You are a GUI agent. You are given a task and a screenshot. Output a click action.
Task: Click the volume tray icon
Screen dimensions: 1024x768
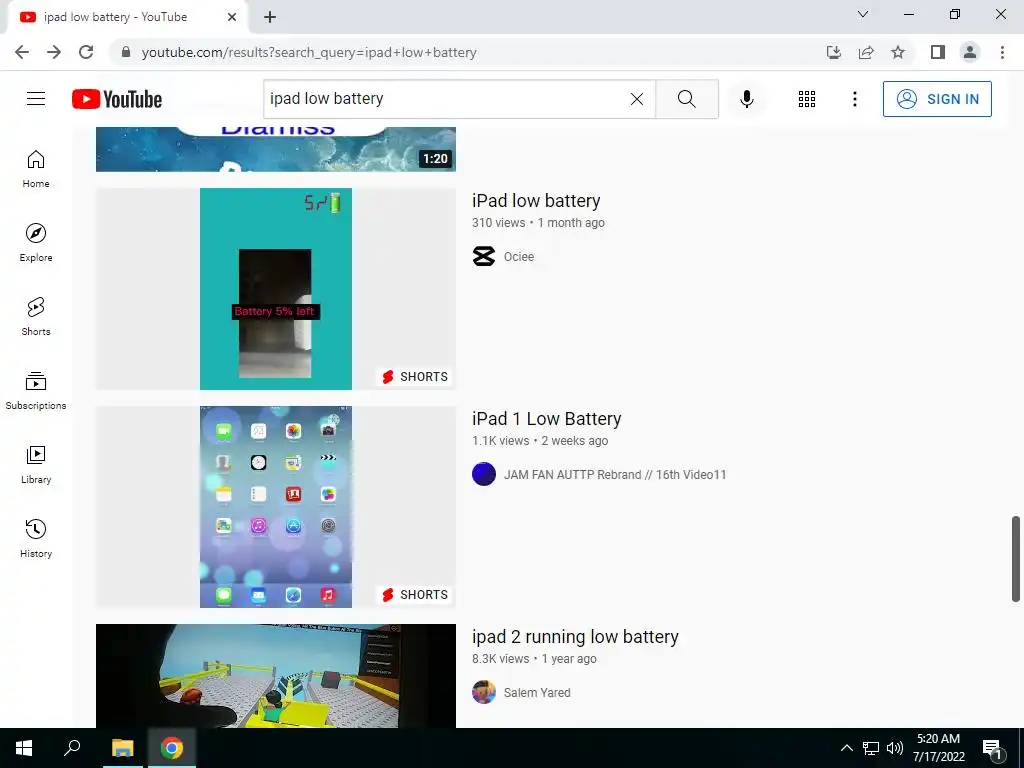click(x=895, y=748)
